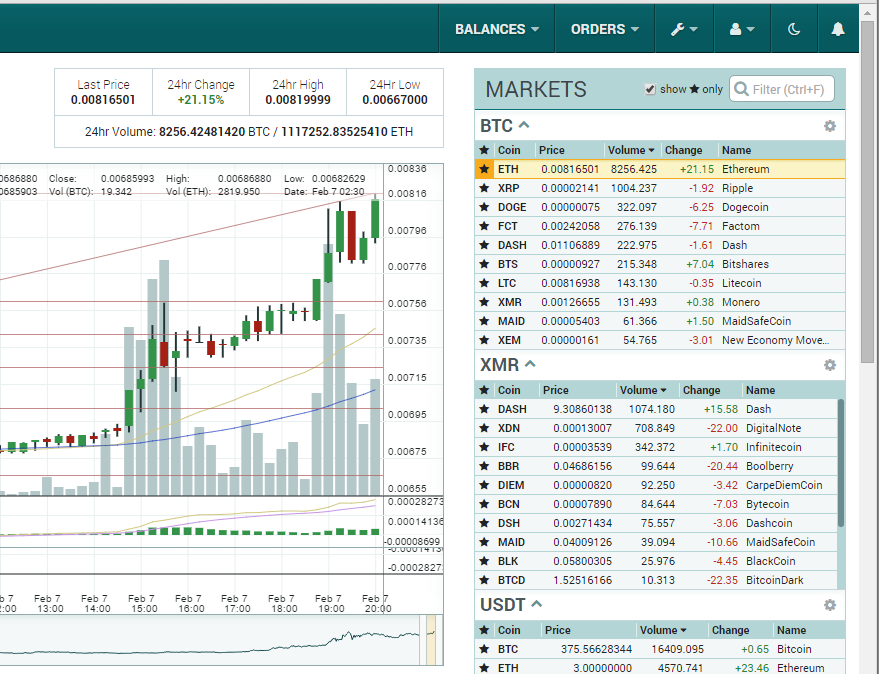This screenshot has width=879, height=674.
Task: Open BTC markets gear settings
Action: click(829, 126)
